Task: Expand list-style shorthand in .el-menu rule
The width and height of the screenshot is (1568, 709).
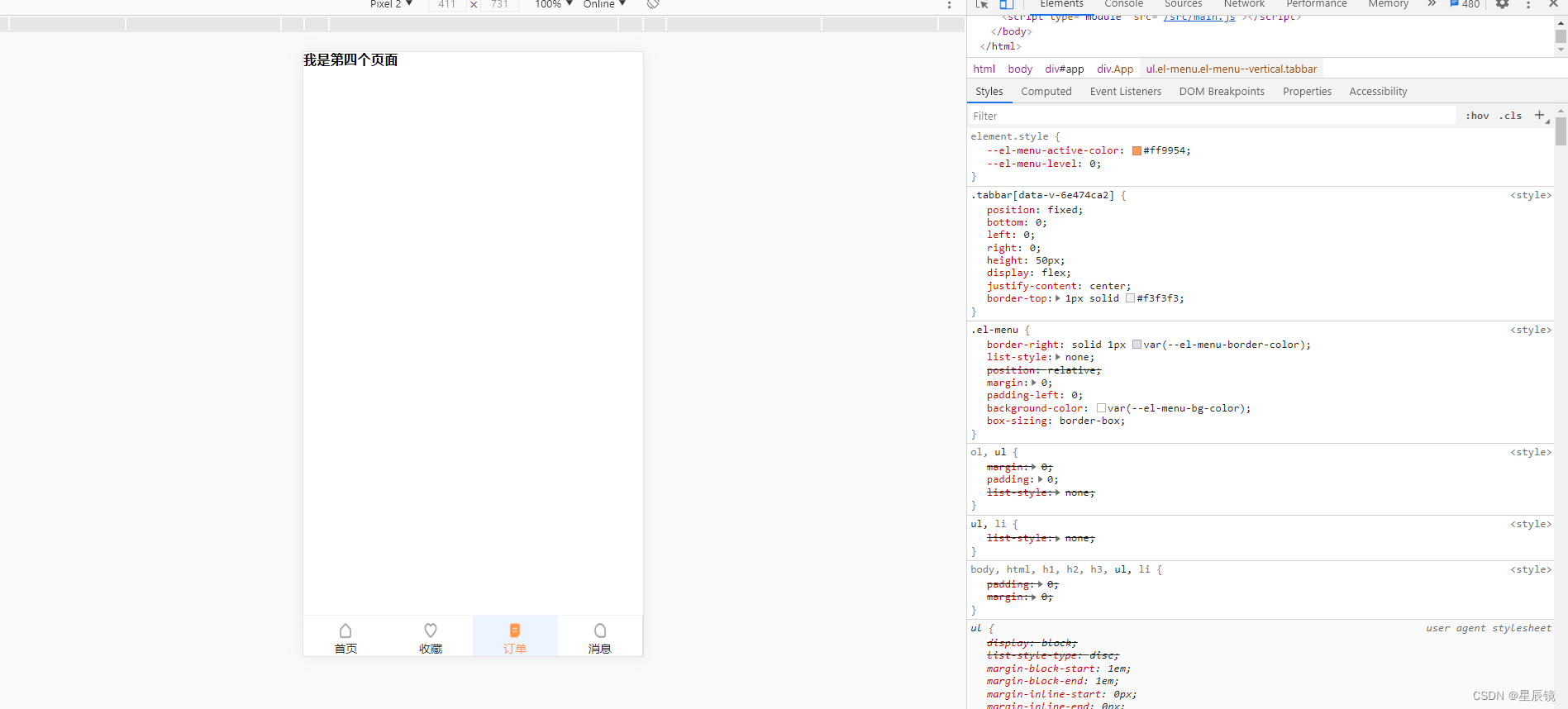Action: (x=1058, y=357)
